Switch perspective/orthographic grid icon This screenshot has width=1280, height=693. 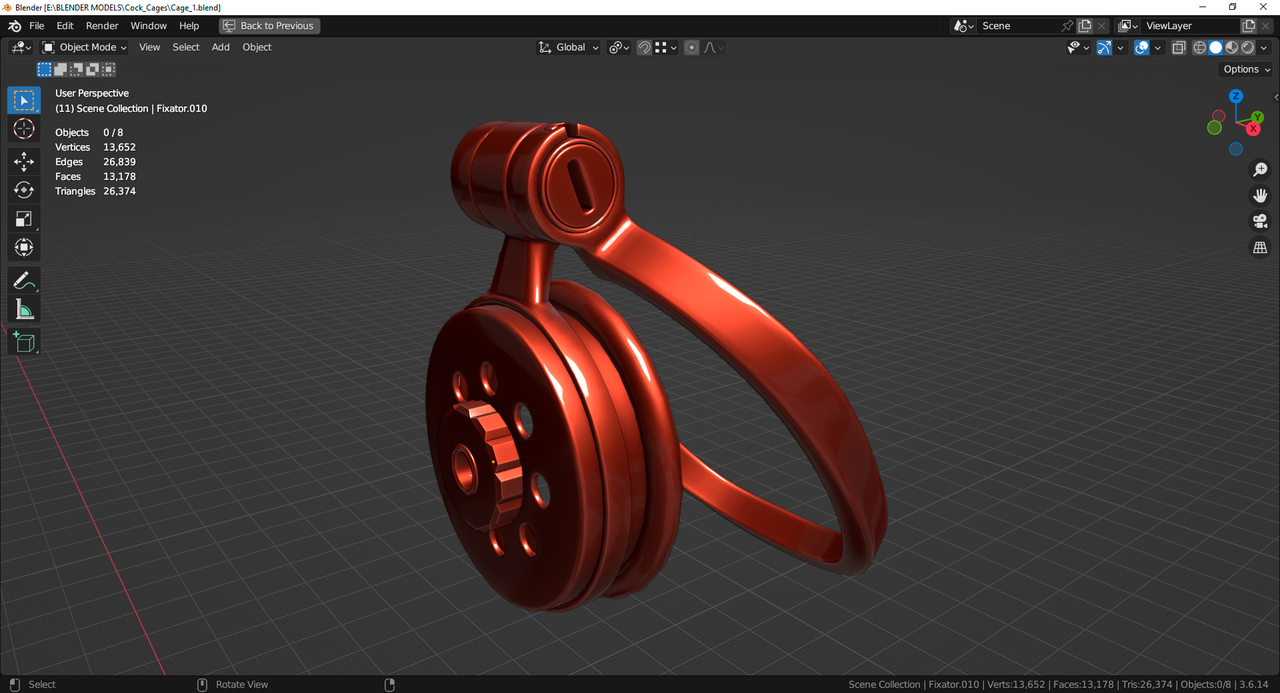coord(1260,247)
